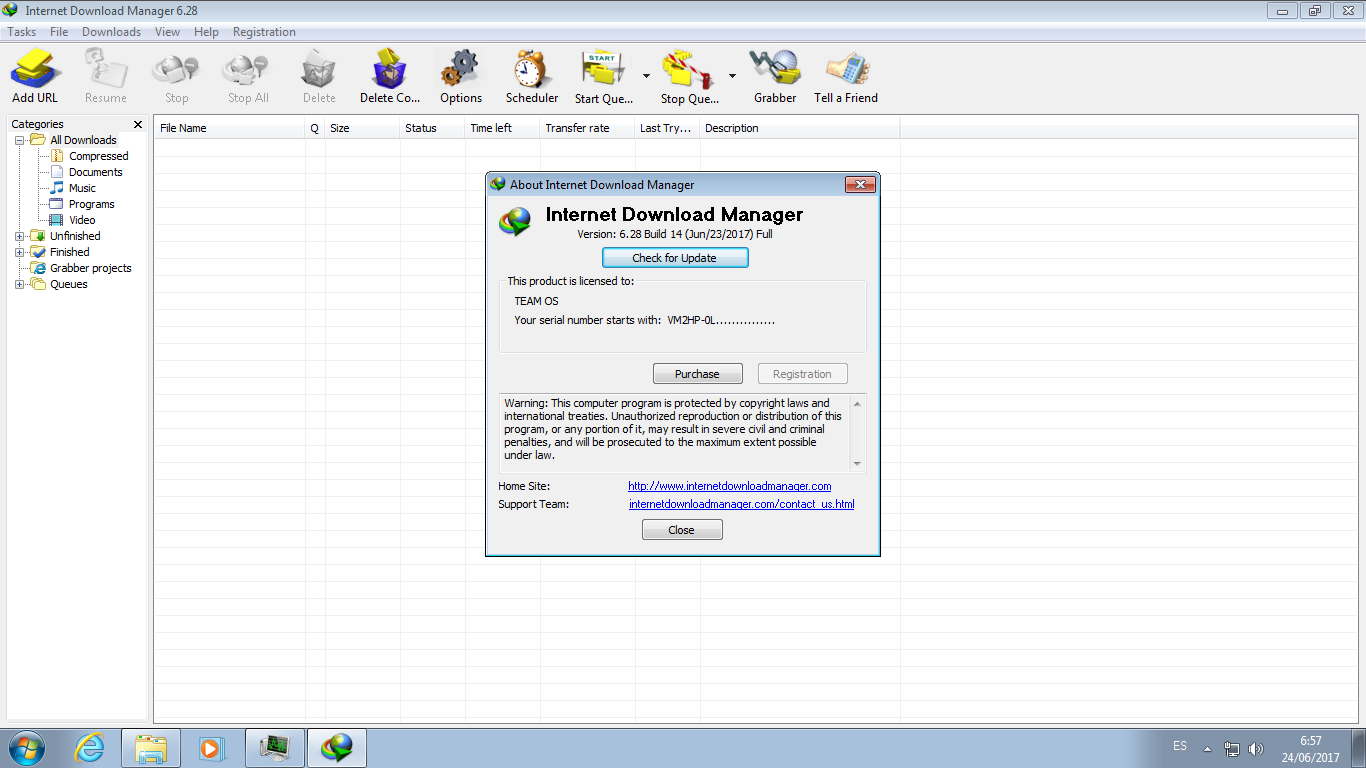Open the Home Site link
Viewport: 1366px width, 768px height.
click(730, 486)
